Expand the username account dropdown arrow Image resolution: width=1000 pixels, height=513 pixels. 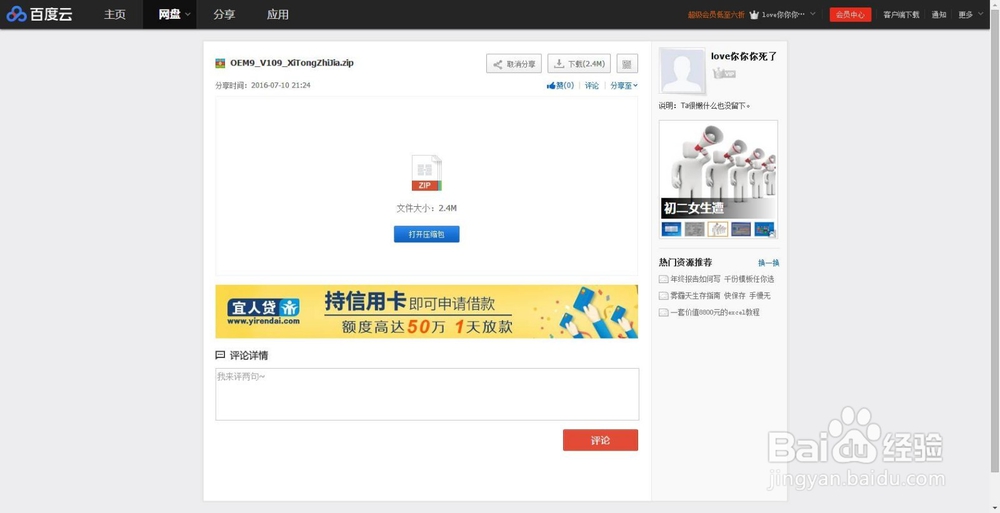[812, 14]
